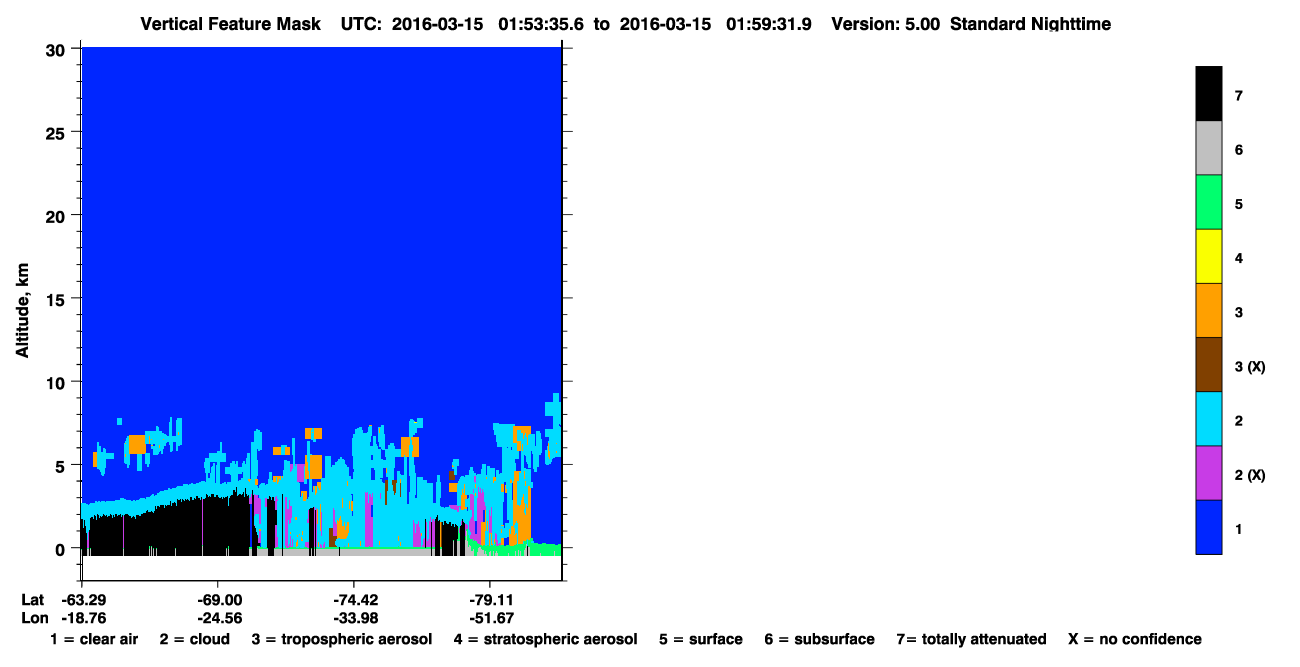Click the magenta color swatch labeled 2 (X)

point(1208,472)
